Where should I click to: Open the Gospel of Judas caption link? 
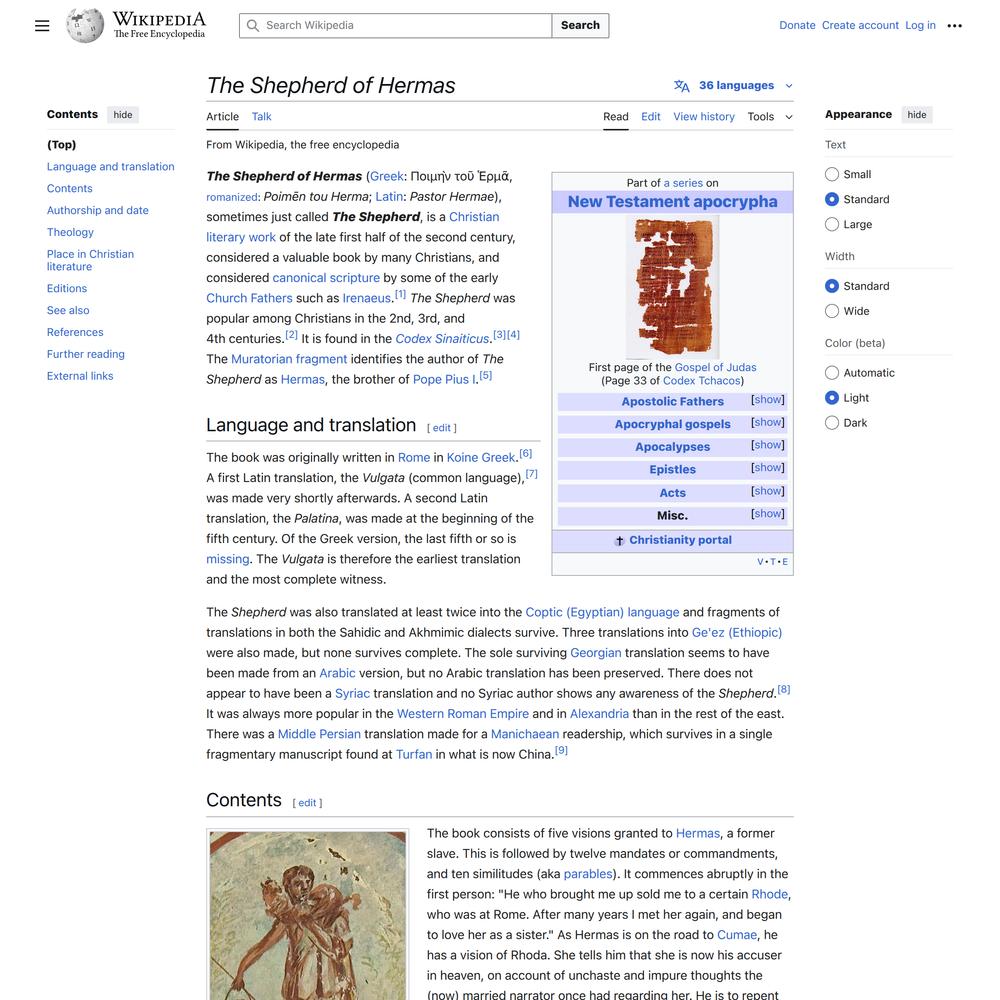pyautogui.click(x=716, y=367)
